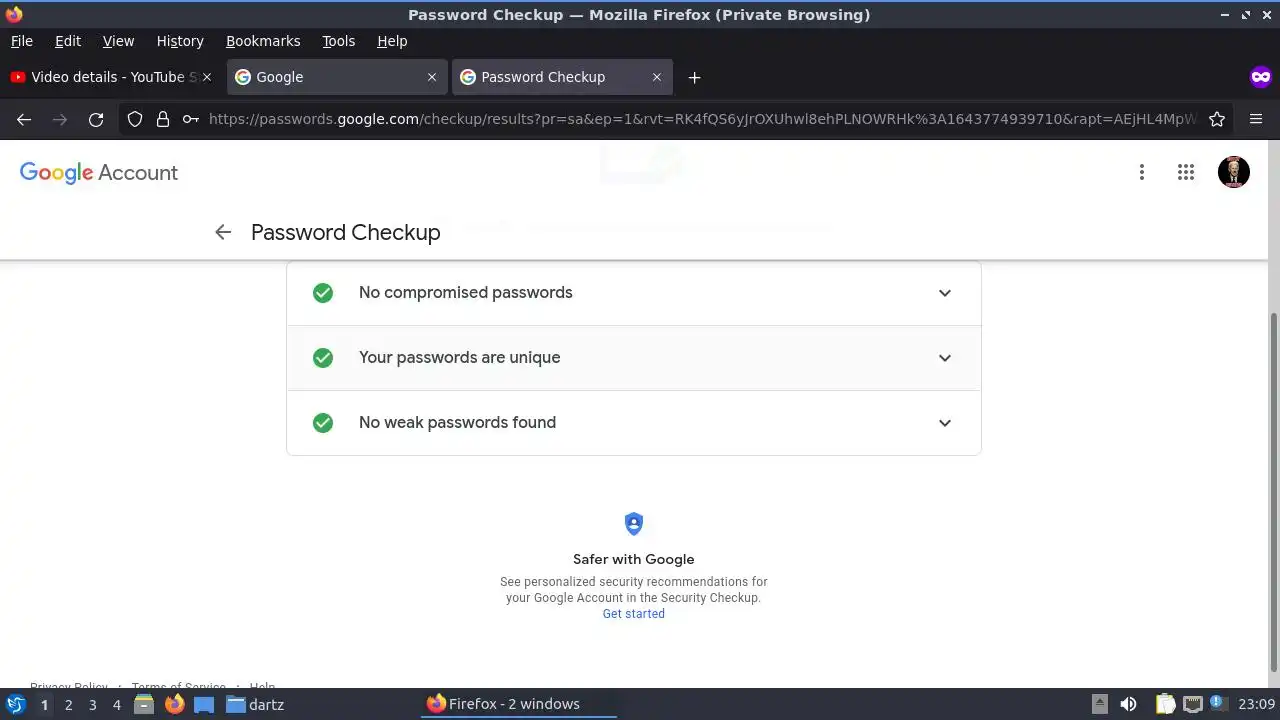Open the three-dot more options menu
Screen dimensions: 1280x720
[1141, 172]
